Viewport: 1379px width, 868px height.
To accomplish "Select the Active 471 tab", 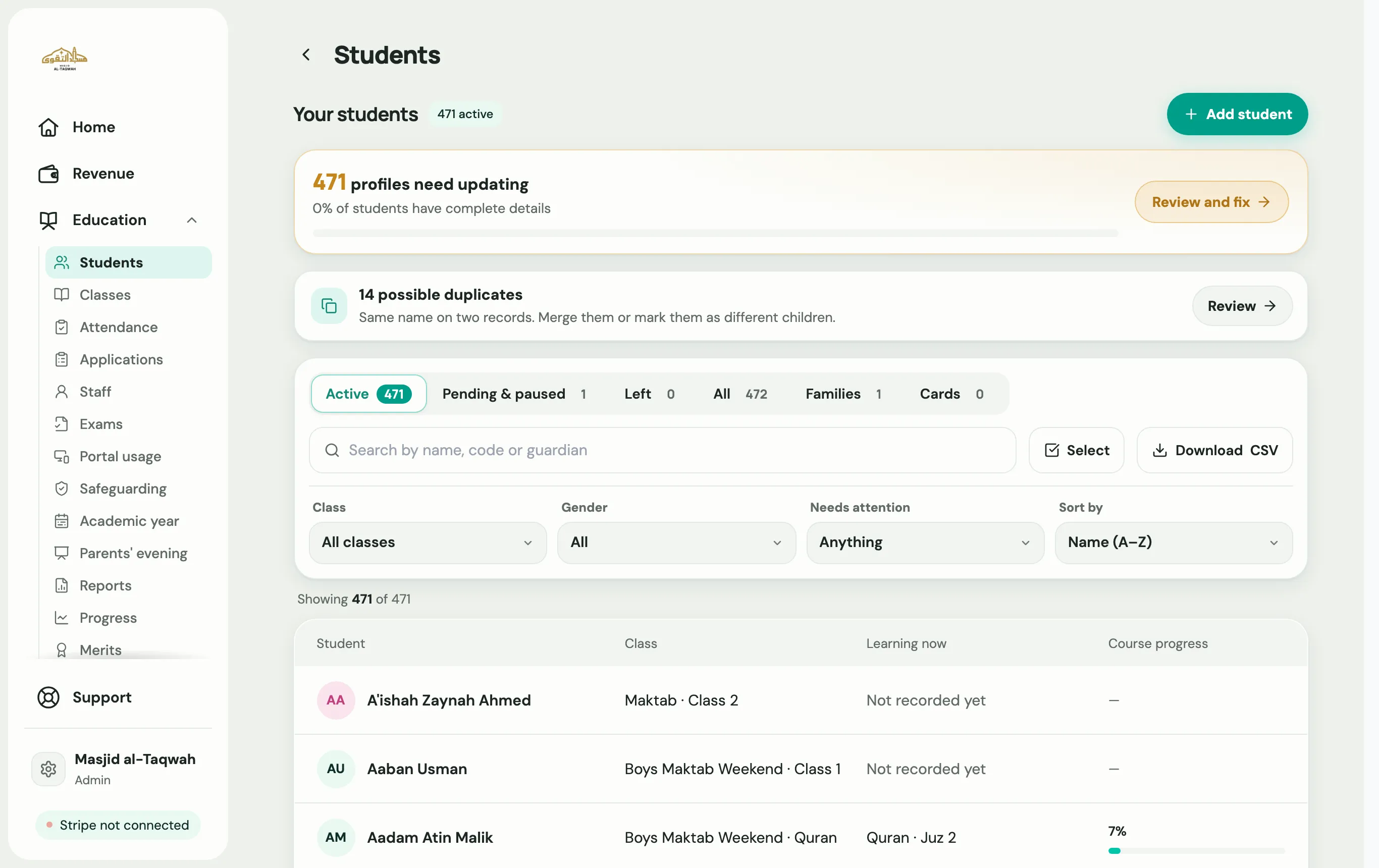I will [x=369, y=394].
